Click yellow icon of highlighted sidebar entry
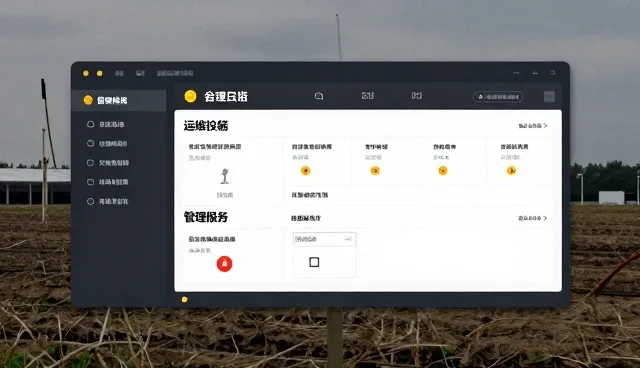 pyautogui.click(x=88, y=100)
